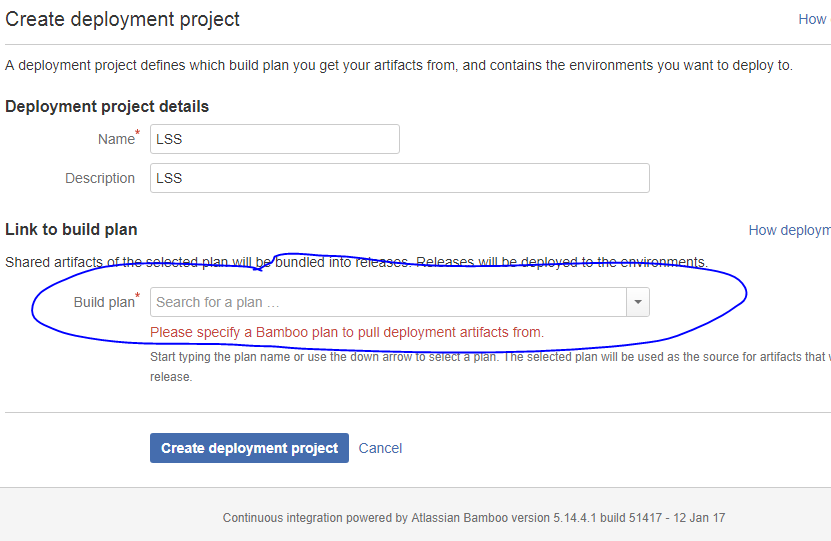Focus the 'Search for a plan' field

pos(388,302)
